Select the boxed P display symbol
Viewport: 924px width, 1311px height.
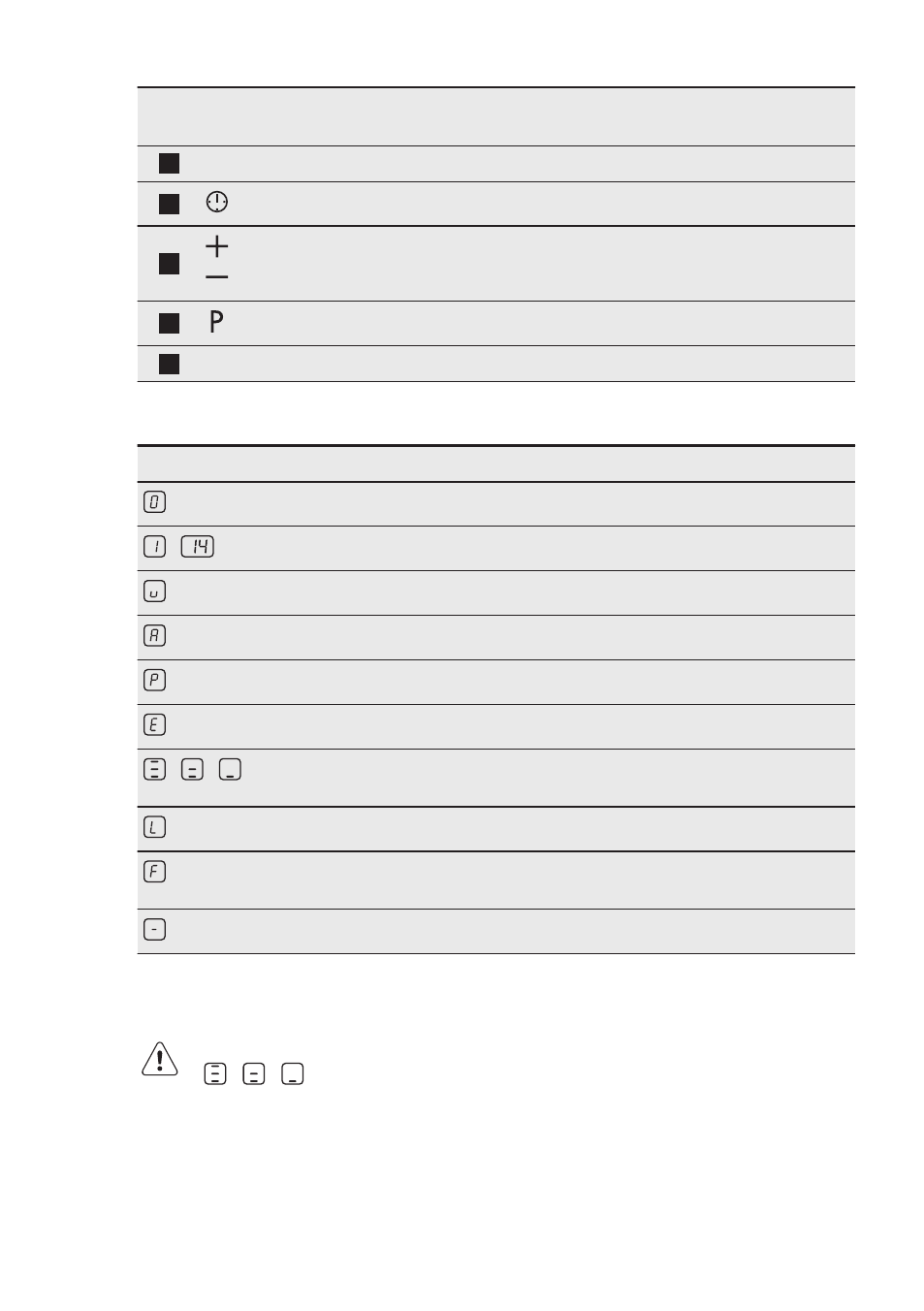point(154,681)
